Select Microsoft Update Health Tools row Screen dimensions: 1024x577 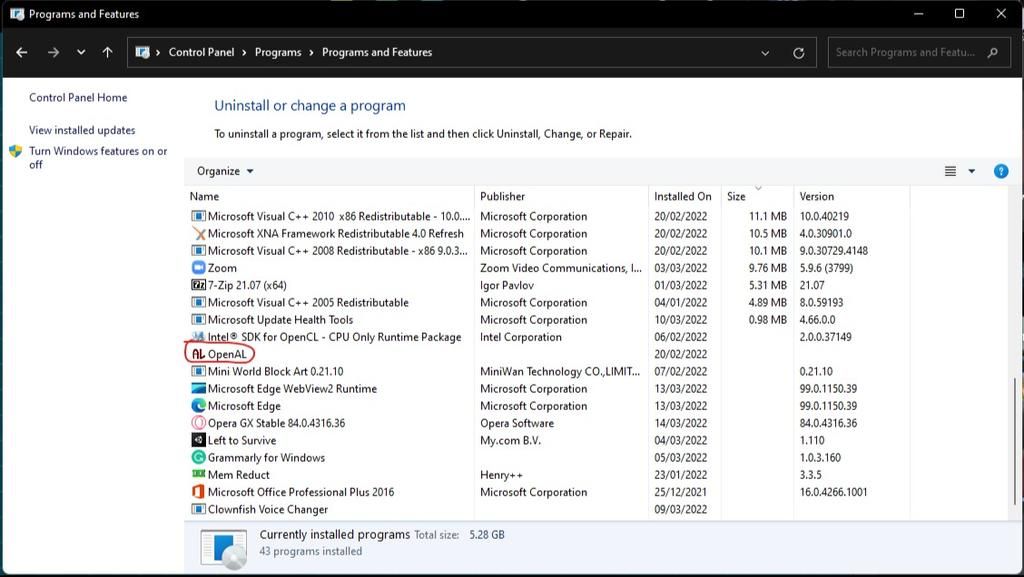tap(549, 319)
